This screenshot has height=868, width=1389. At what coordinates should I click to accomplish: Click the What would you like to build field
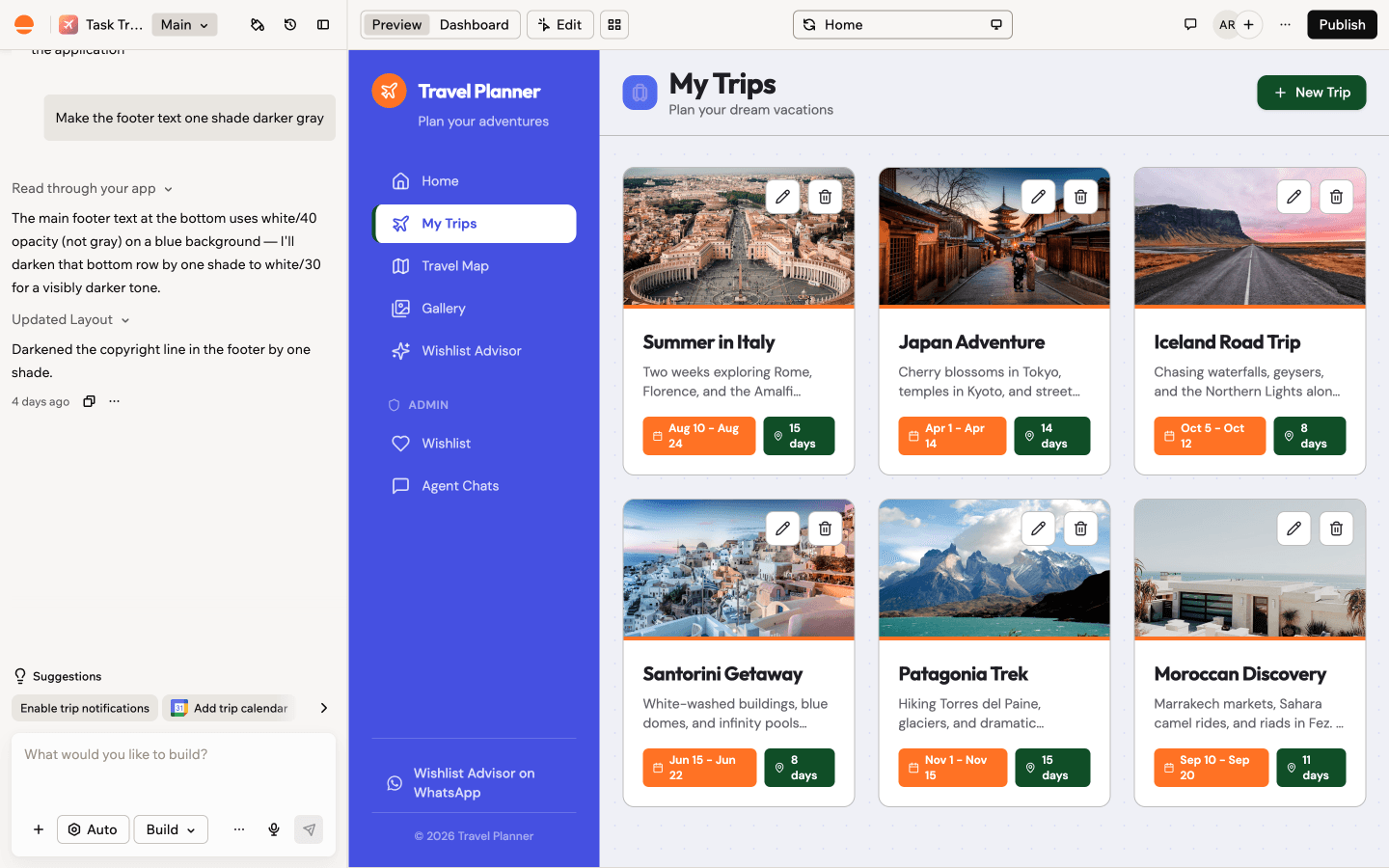pyautogui.click(x=174, y=772)
